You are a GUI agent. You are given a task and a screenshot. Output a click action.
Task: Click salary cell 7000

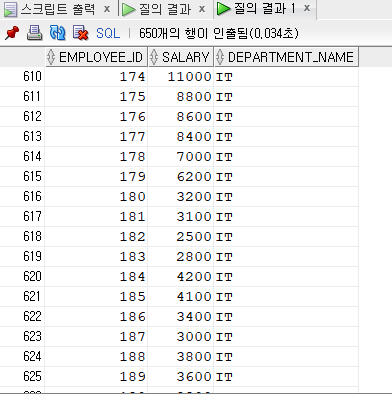click(181, 157)
